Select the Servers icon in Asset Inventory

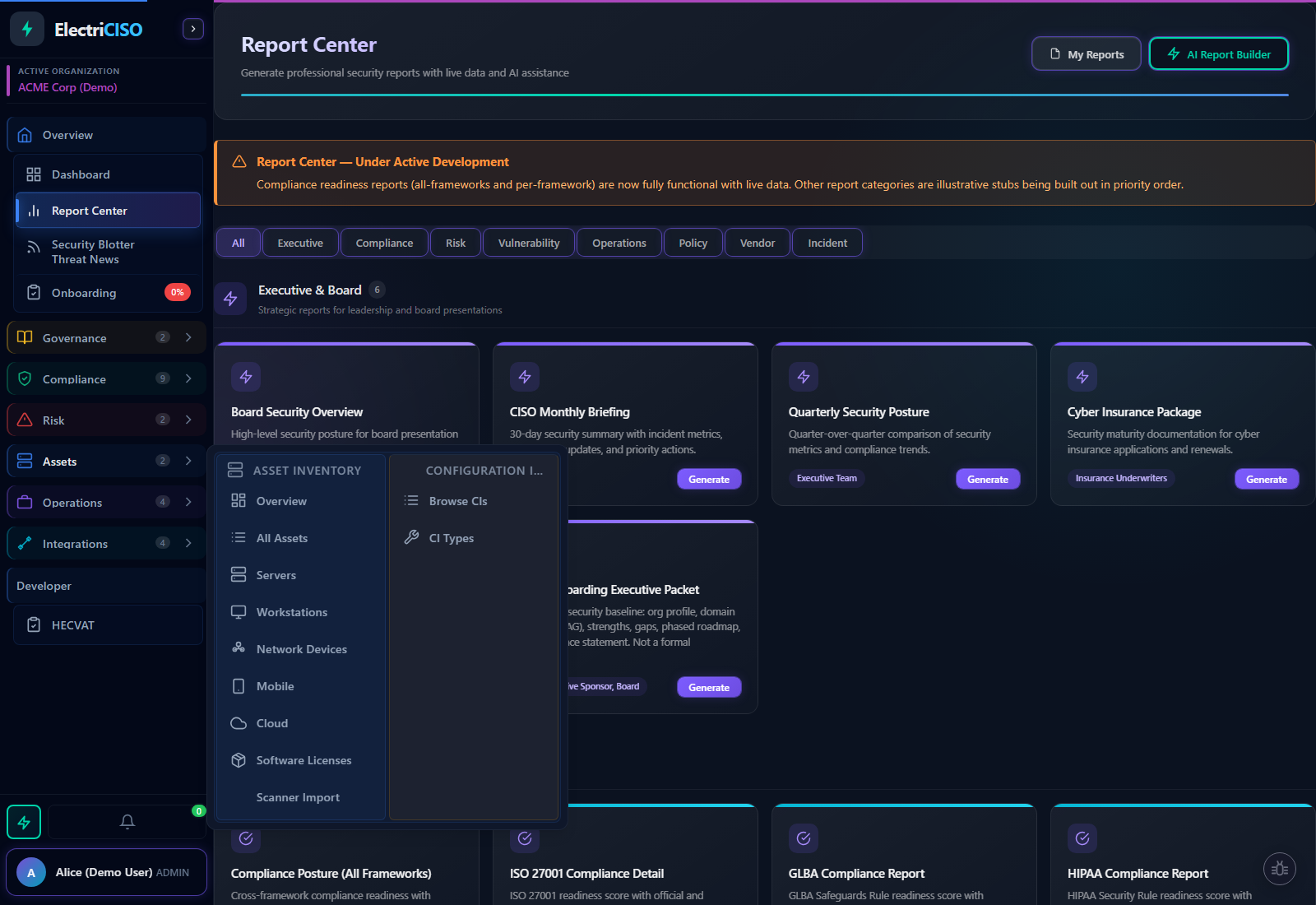239,574
